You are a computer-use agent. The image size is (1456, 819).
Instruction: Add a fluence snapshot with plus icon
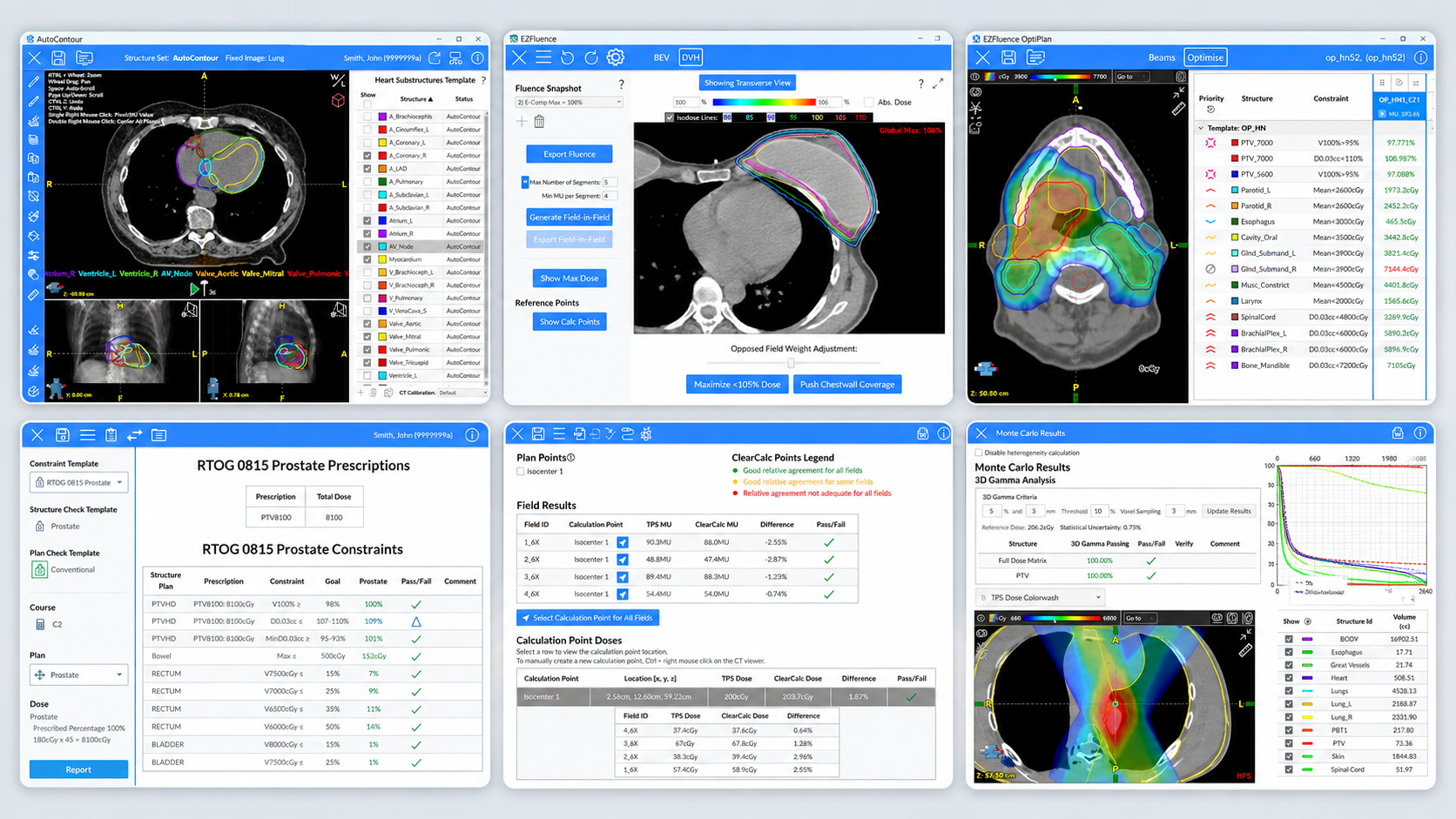point(522,122)
